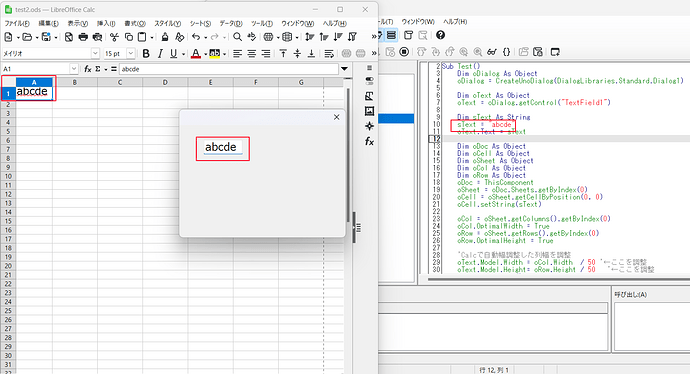Image resolution: width=690 pixels, height=374 pixels.
Task: Toggle Print Preview icon
Action: click(98, 37)
